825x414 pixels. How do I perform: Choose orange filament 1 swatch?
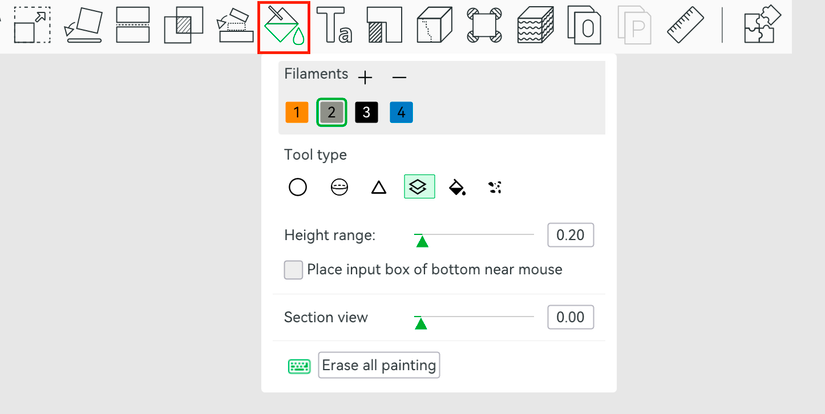(x=297, y=112)
